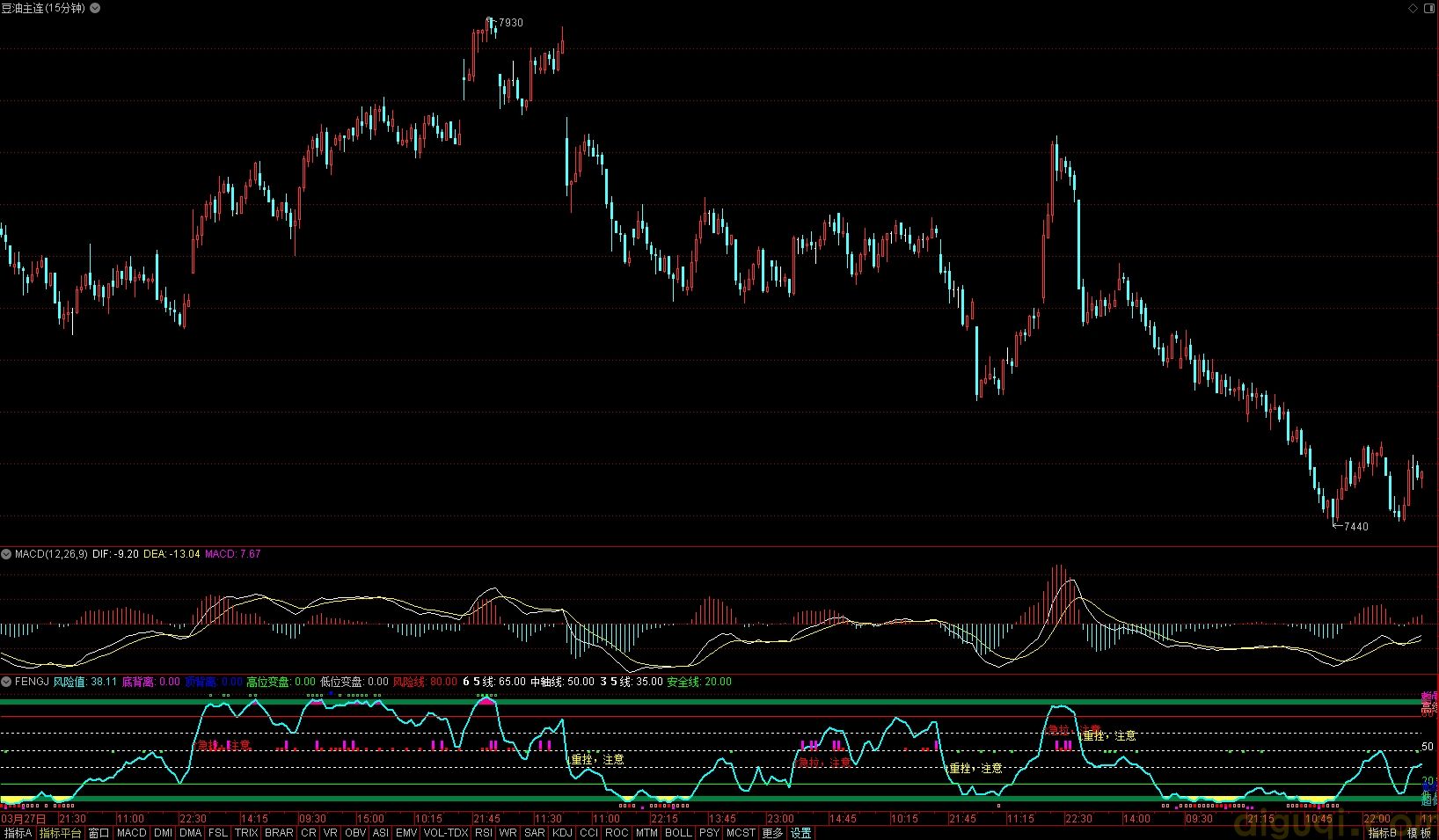Select the ASI indicator tab
This screenshot has width=1439, height=840.
point(381,833)
